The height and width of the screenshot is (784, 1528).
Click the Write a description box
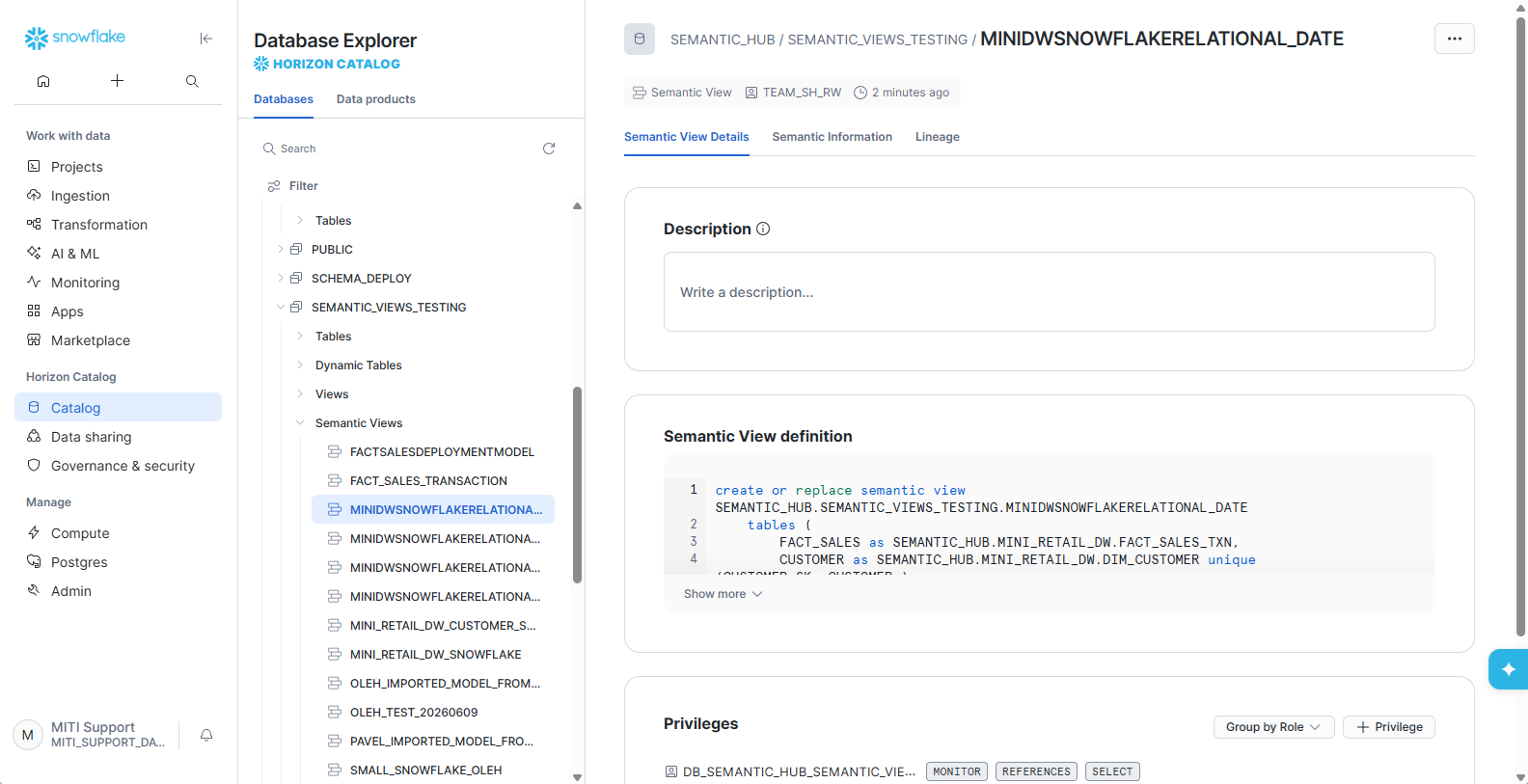pyautogui.click(x=1050, y=292)
